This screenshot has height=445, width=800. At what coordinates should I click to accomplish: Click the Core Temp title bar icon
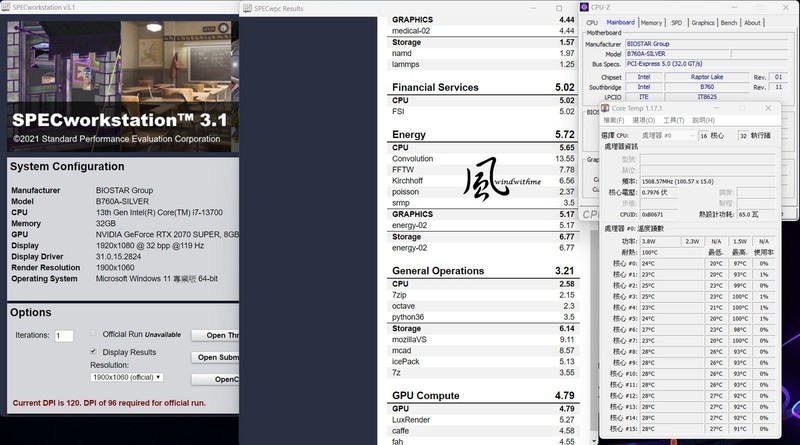pos(605,108)
